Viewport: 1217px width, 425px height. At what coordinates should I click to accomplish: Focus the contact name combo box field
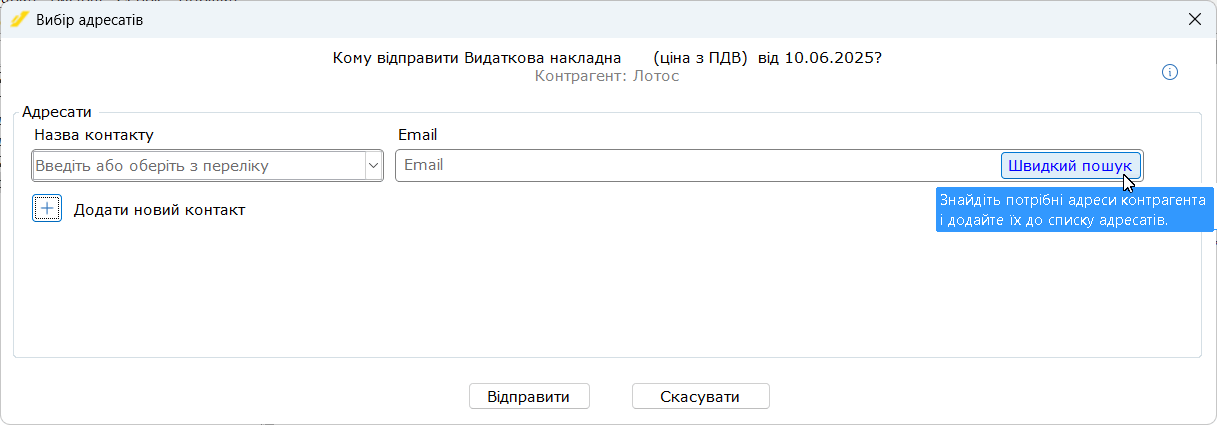[199, 166]
